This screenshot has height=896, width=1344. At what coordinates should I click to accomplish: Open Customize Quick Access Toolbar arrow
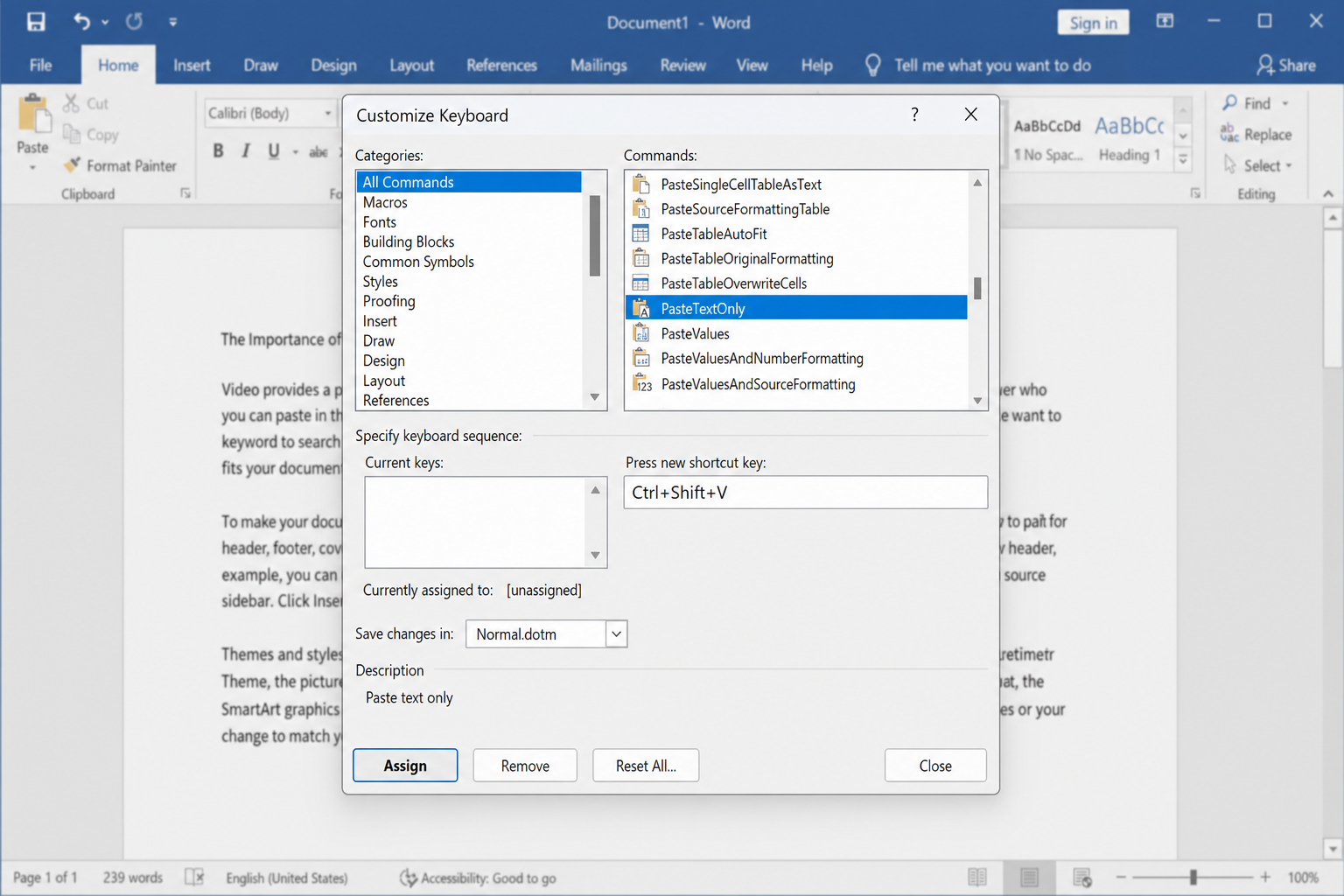click(172, 23)
